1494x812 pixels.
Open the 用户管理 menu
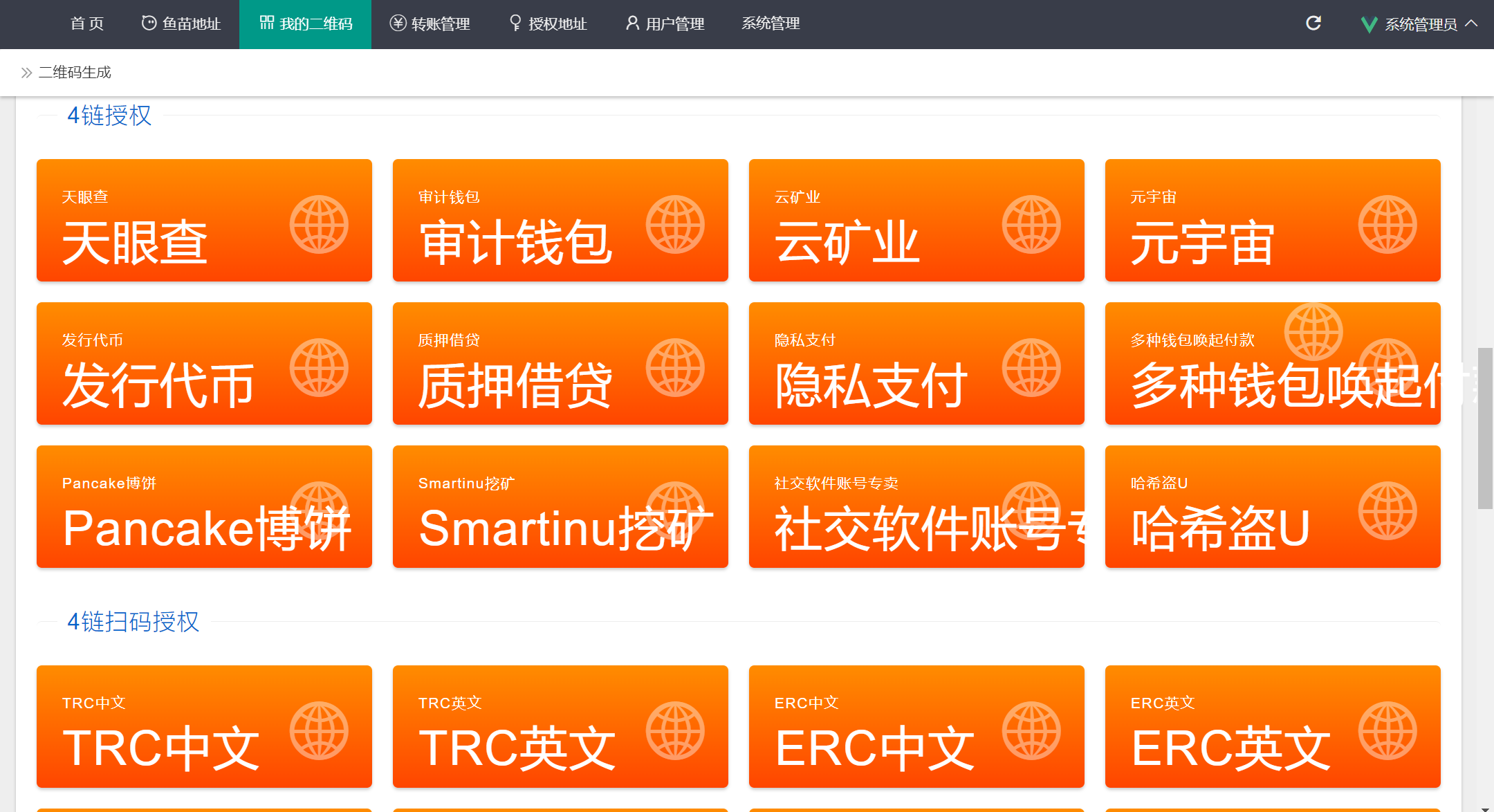(x=665, y=24)
